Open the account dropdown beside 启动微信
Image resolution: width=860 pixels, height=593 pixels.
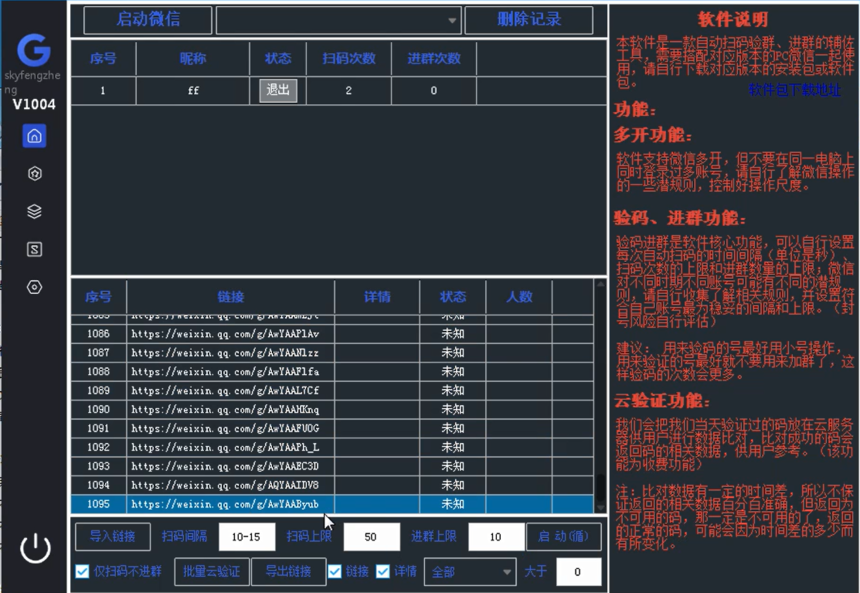[339, 20]
